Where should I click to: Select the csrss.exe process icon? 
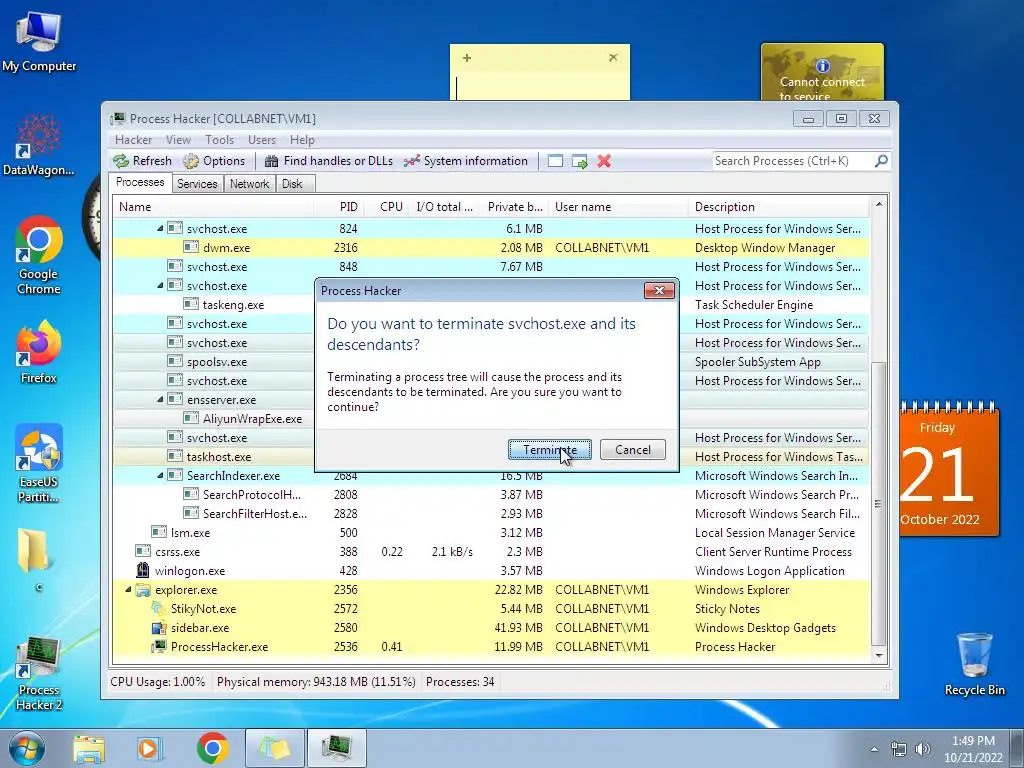[142, 551]
